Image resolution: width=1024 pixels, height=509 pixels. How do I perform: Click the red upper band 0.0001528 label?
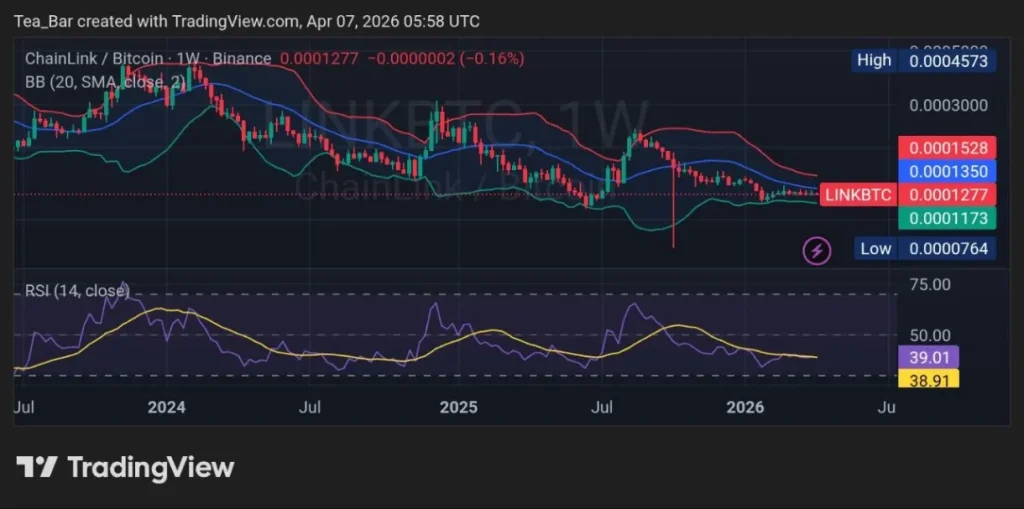(x=947, y=147)
